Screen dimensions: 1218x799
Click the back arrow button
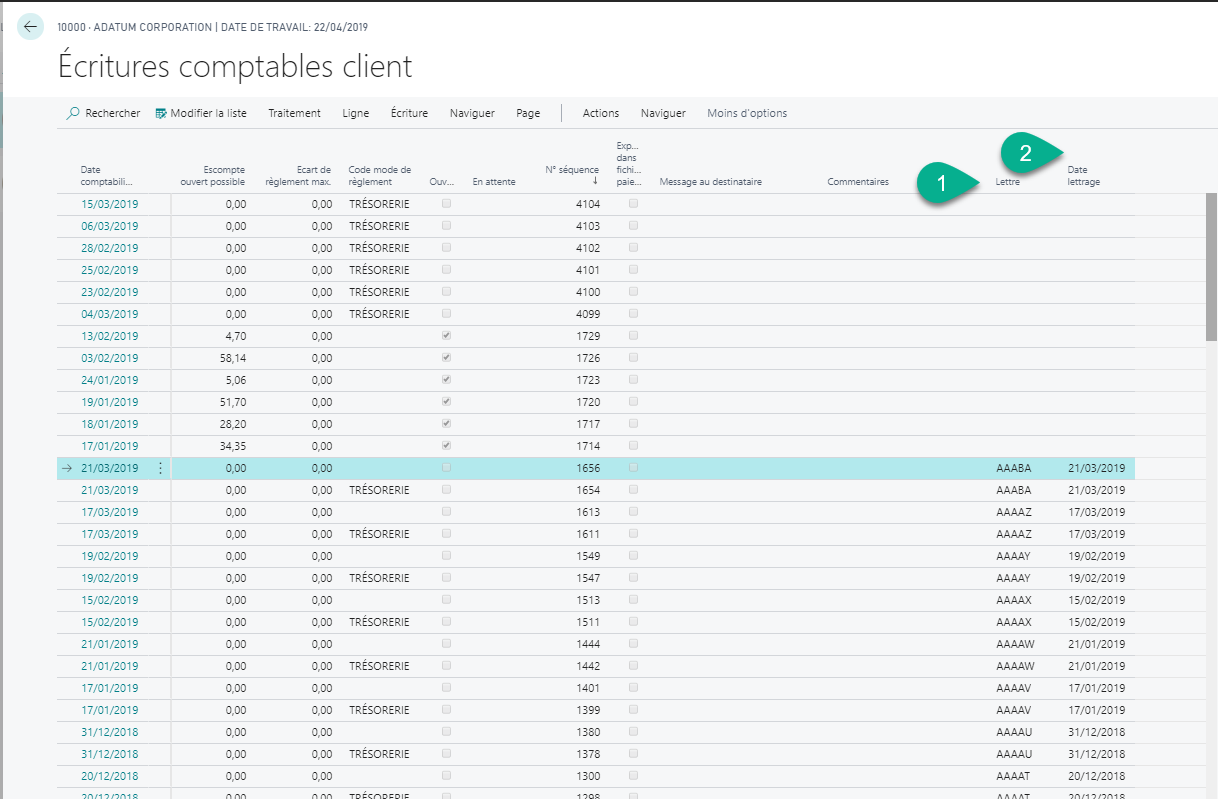tap(31, 27)
